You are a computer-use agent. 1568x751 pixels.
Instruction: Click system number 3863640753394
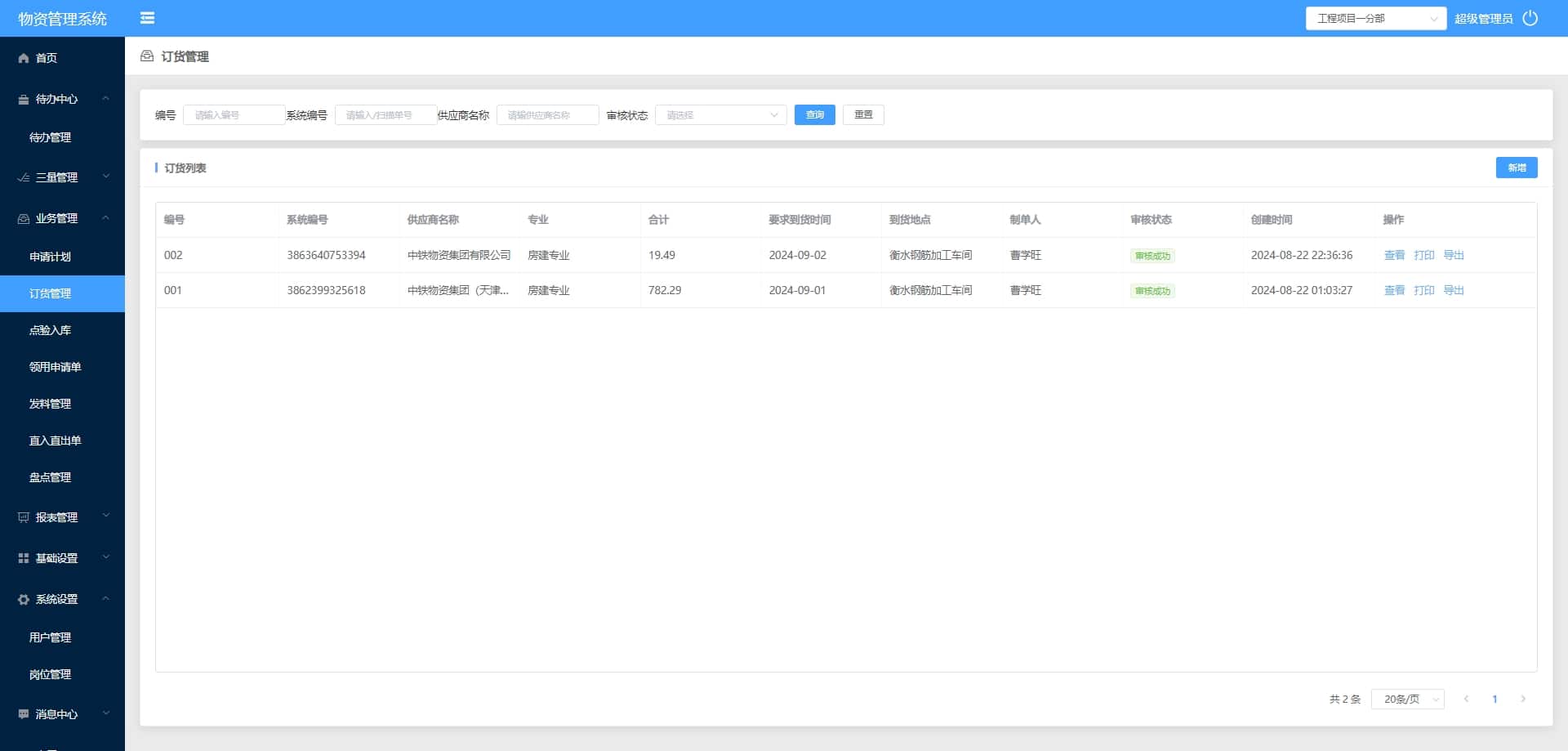coord(326,255)
